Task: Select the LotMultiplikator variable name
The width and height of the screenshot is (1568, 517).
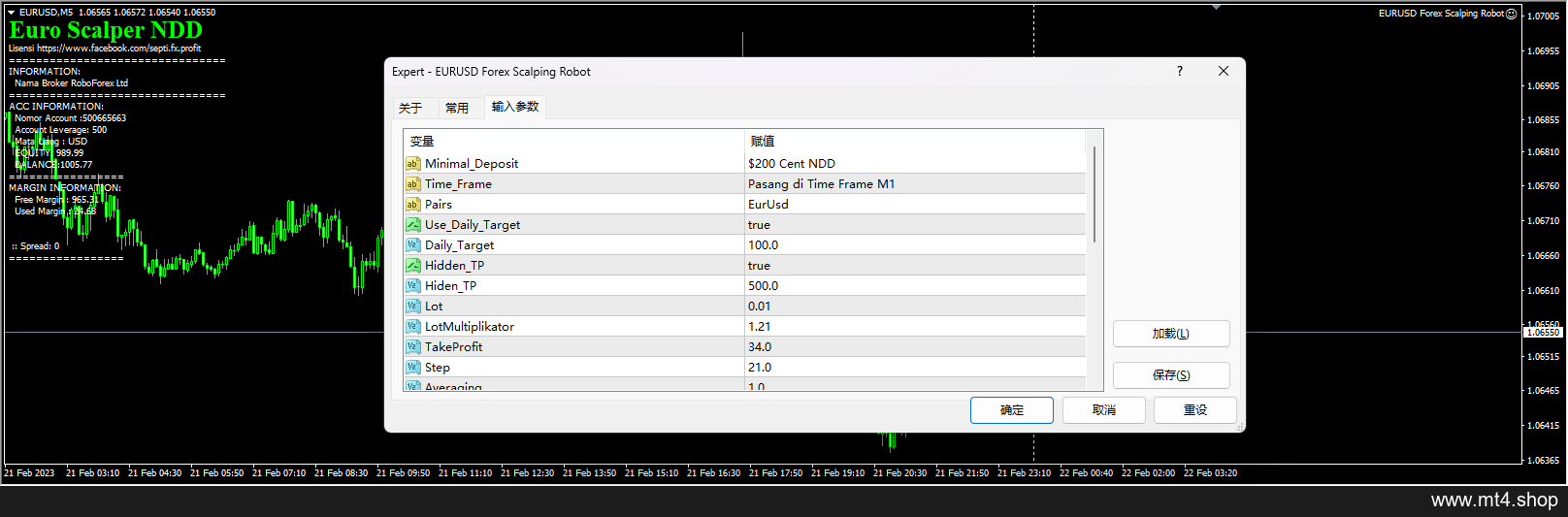Action: tap(470, 327)
